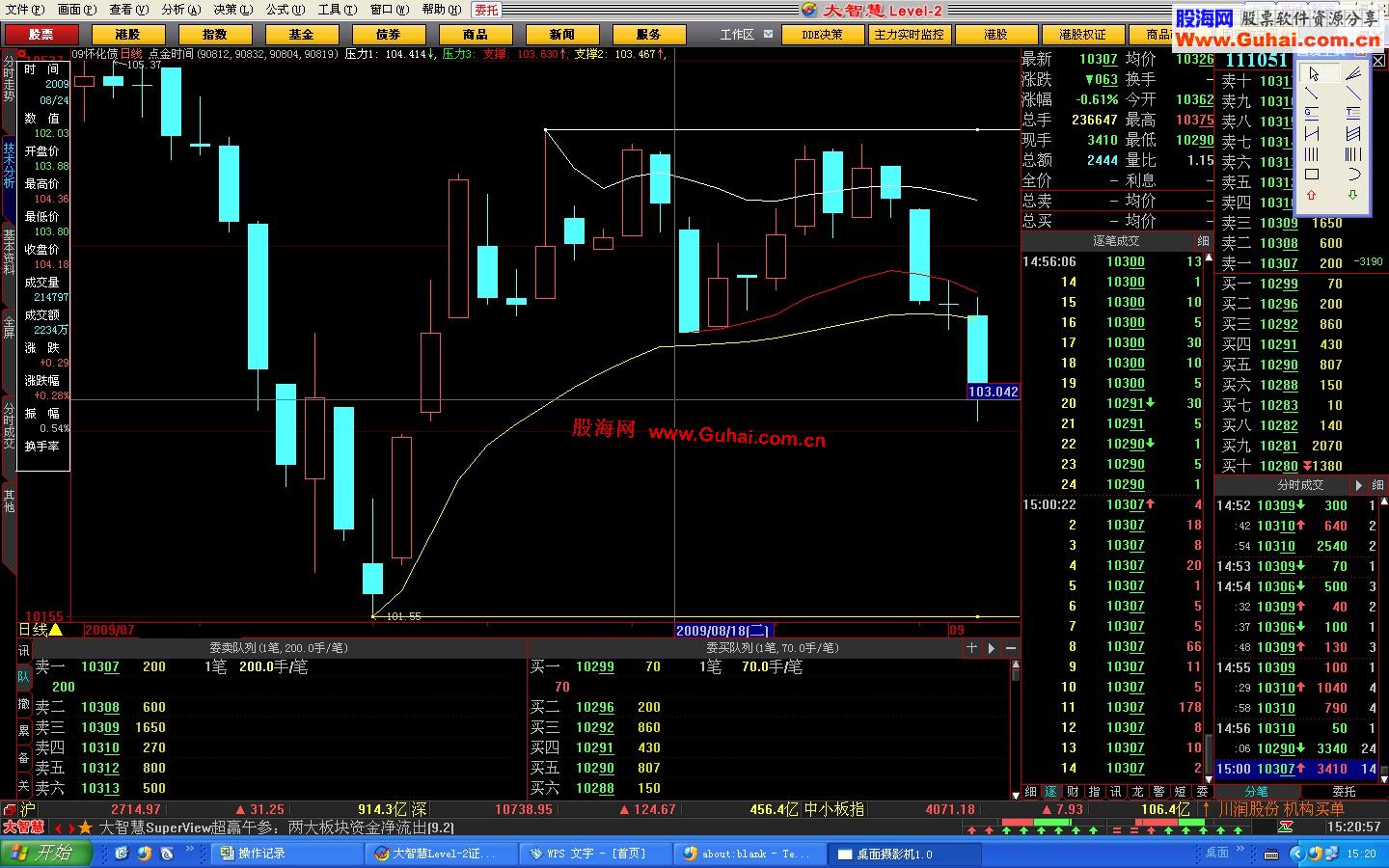
Task: Expand the 分时成交 panel arrow
Action: 1359,486
